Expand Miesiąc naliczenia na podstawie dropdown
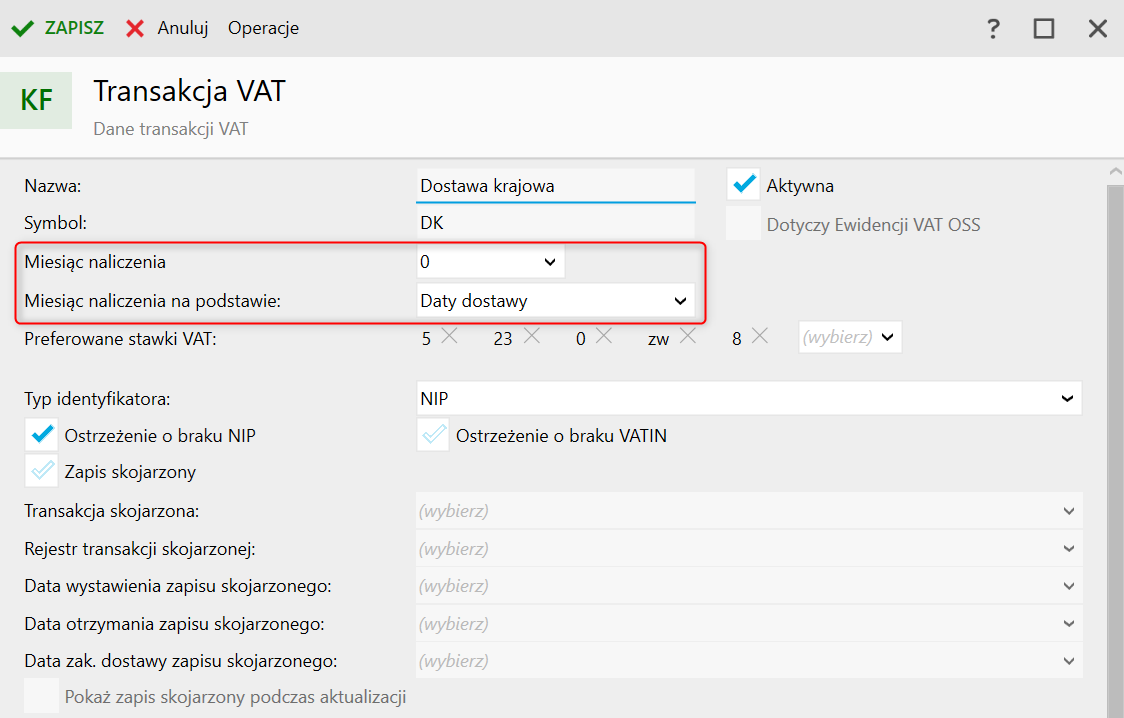Screen dimensions: 1124x718 coord(555,300)
